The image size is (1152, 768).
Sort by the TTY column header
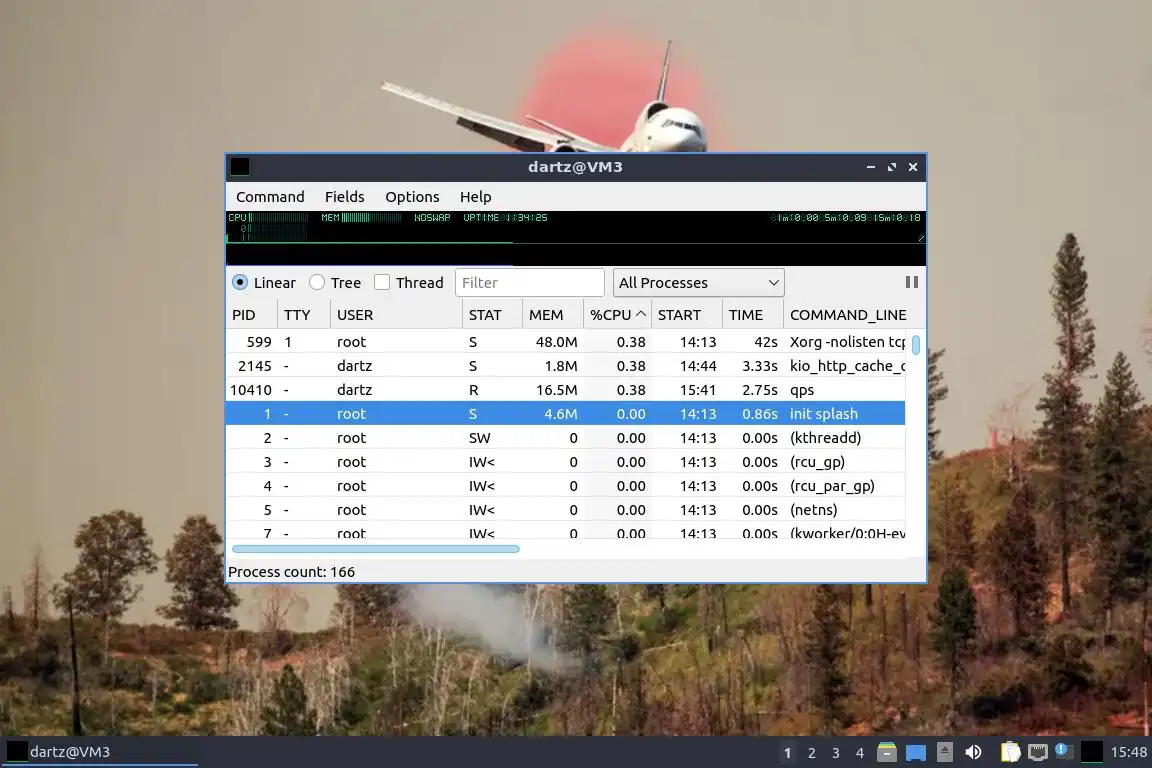click(x=304, y=315)
